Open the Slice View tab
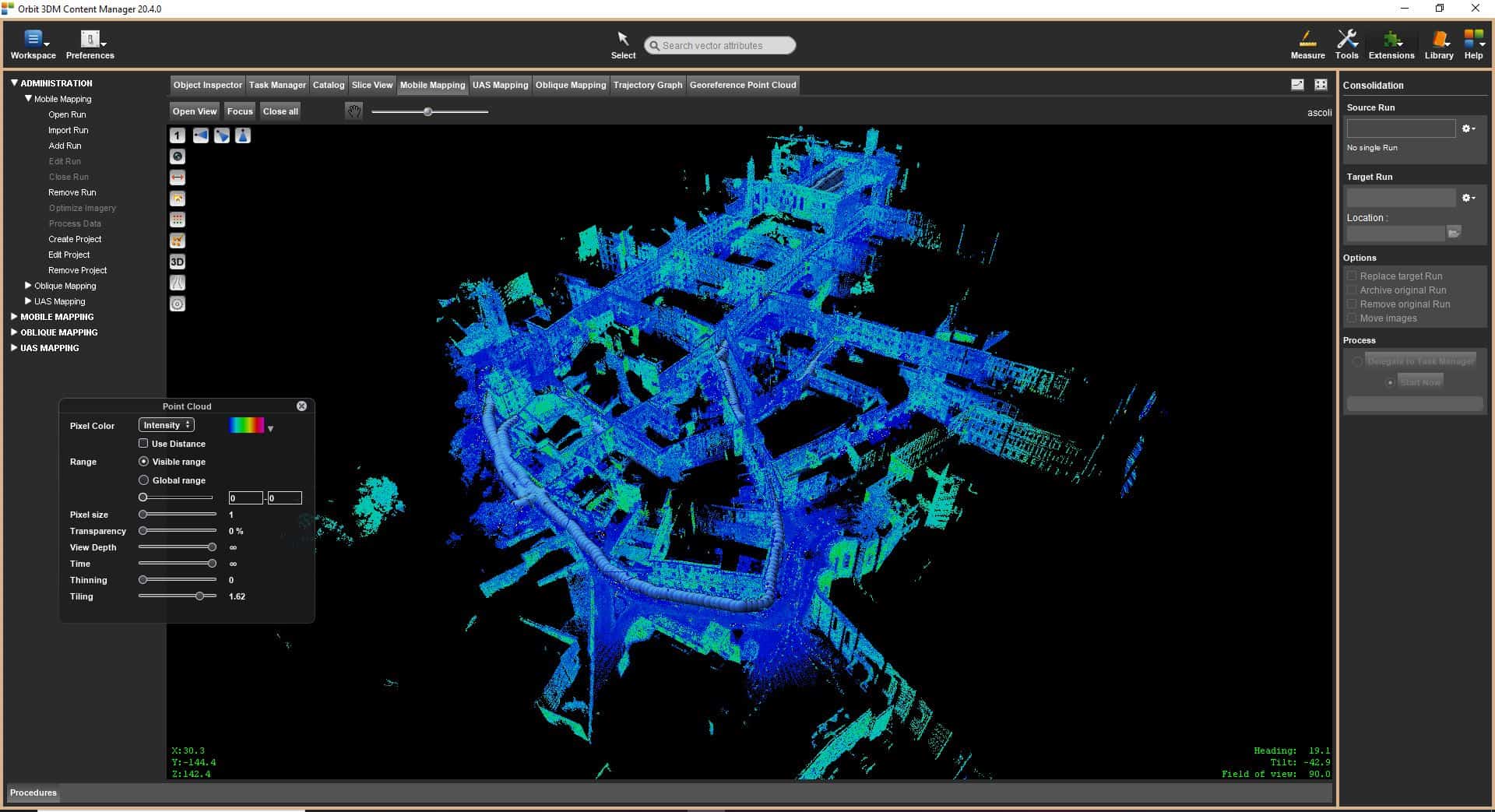 371,85
